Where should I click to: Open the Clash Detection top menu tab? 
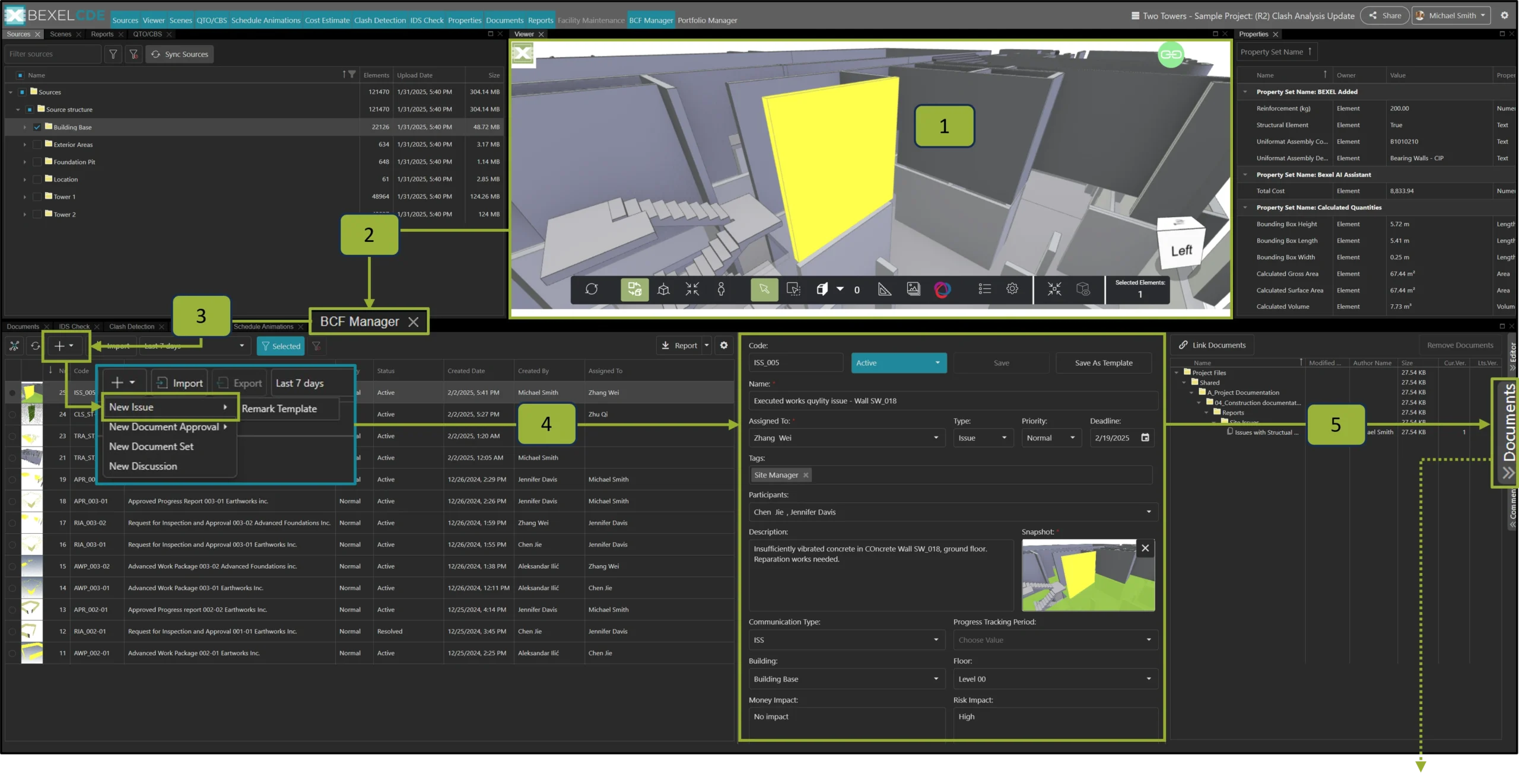click(x=380, y=20)
